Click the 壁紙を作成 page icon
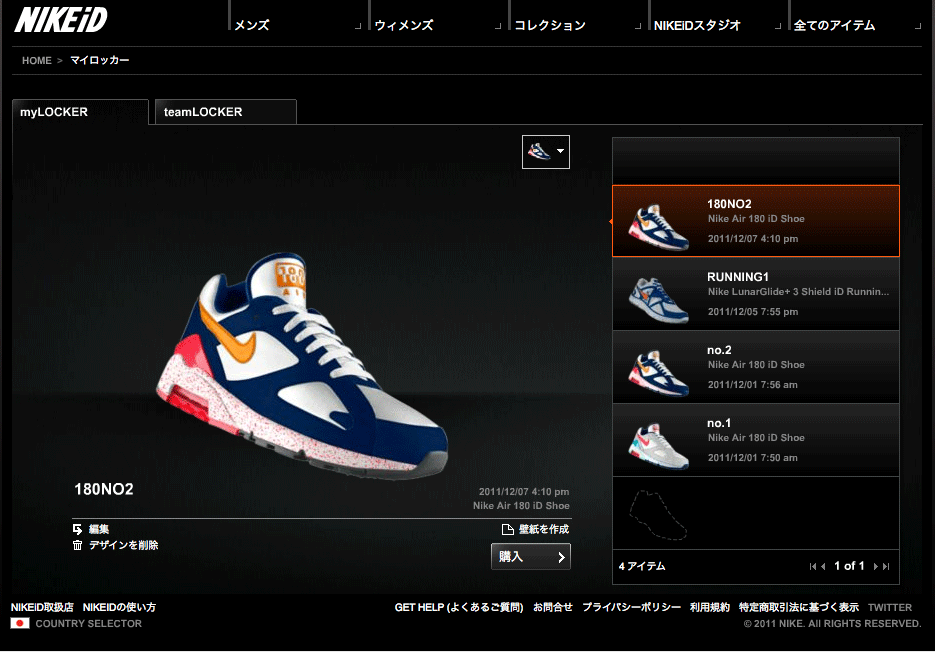The width and height of the screenshot is (935, 652). 508,529
